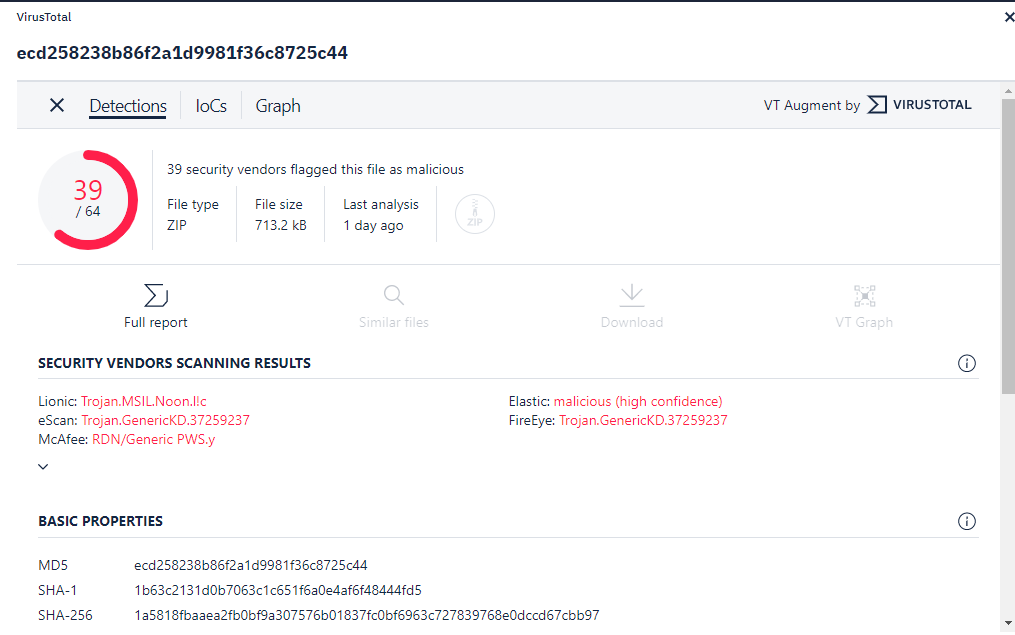The height and width of the screenshot is (635, 1015).
Task: Close the VT Augment panel with the X icon
Action: pos(57,105)
